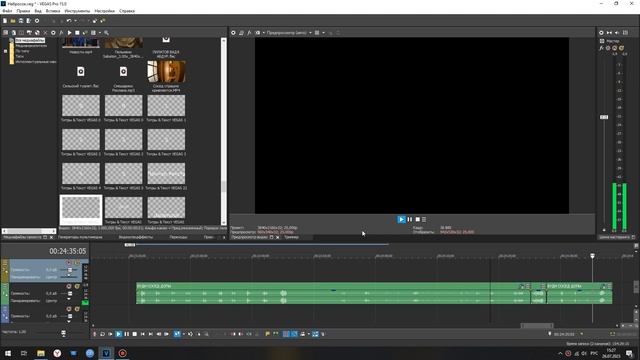Open the View menu (Вид)
Image resolution: width=640 pixels, height=360 pixels.
pos(38,11)
